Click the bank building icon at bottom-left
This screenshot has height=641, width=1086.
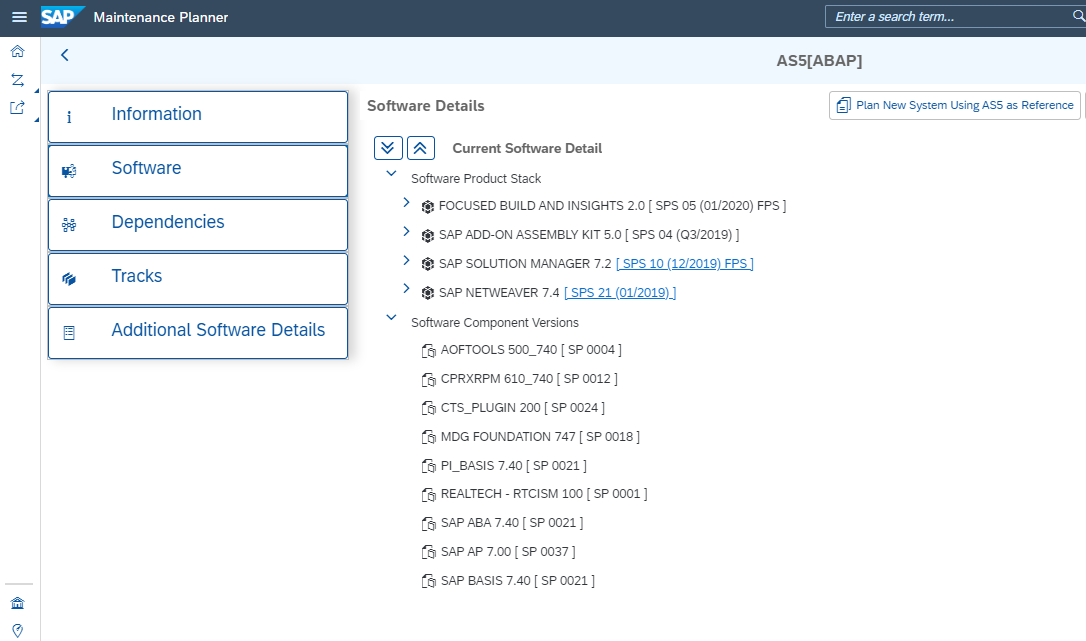pyautogui.click(x=18, y=603)
